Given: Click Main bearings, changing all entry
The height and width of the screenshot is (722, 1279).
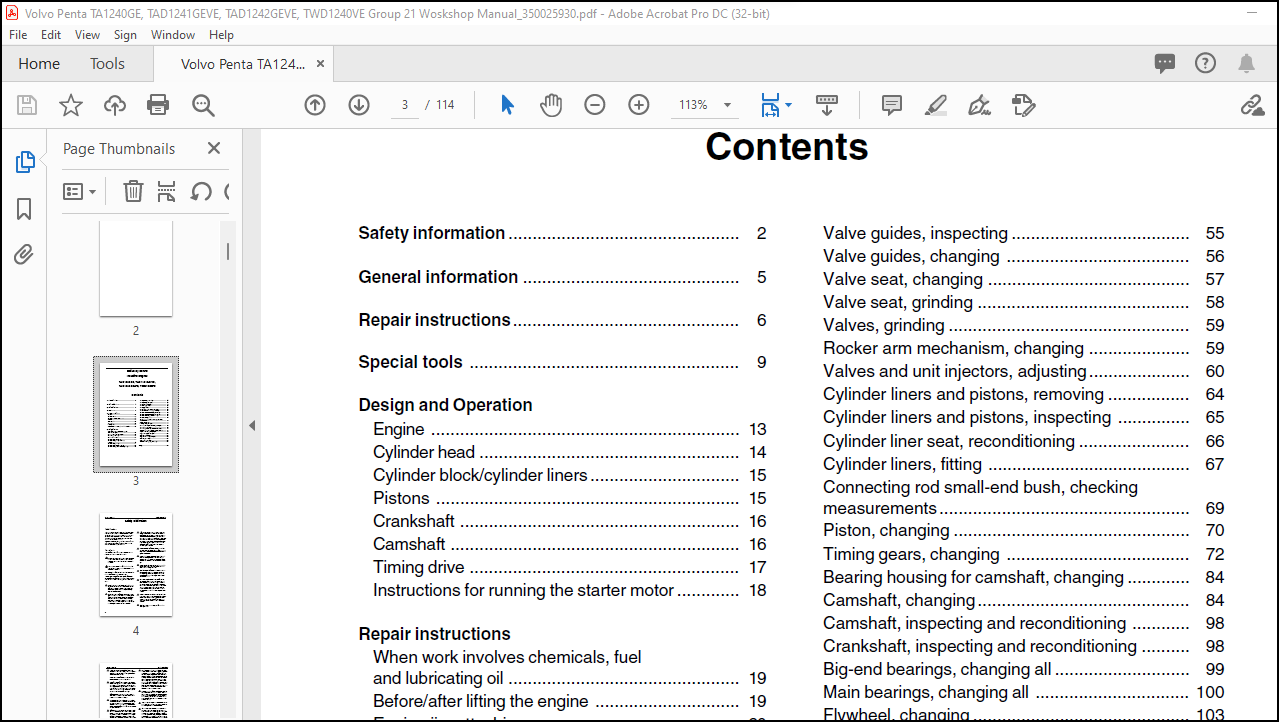Looking at the screenshot, I should coord(1023,692).
